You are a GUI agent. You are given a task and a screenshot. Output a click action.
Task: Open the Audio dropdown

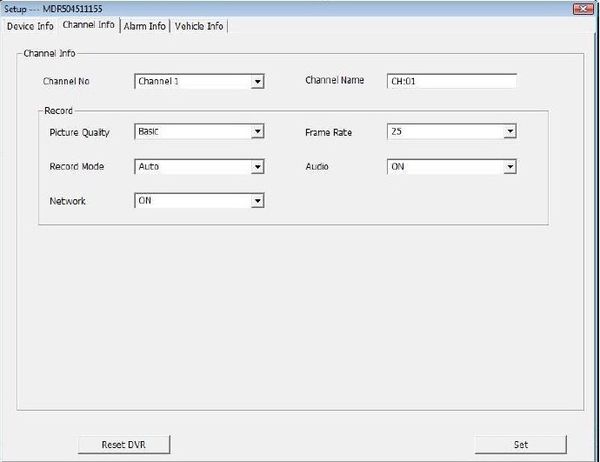[x=509, y=167]
